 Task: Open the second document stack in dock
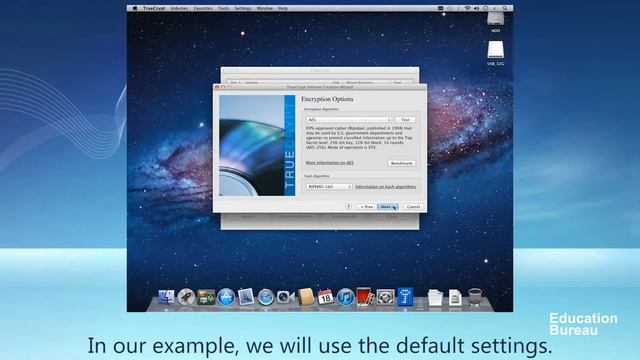click(455, 297)
